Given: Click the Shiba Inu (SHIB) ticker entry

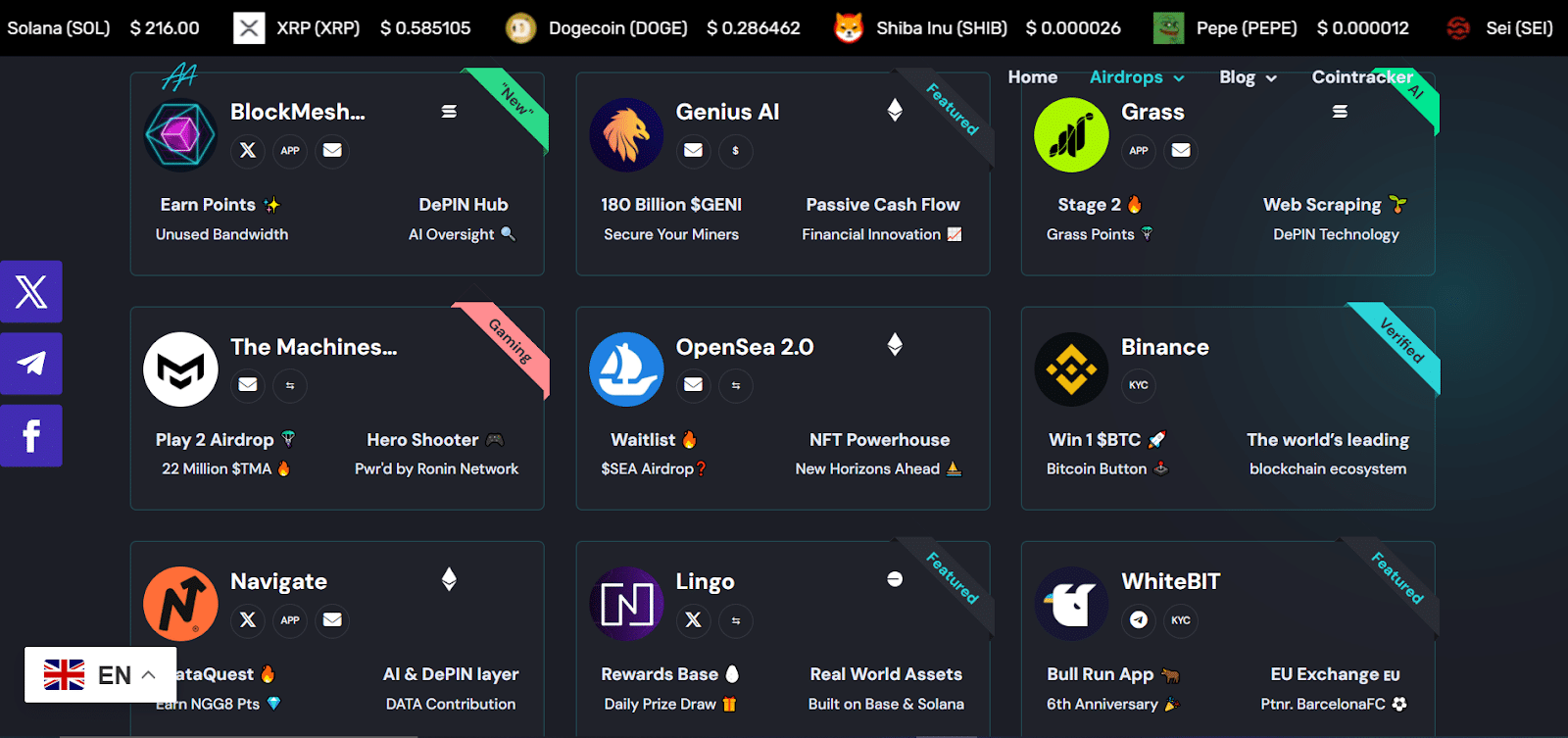Looking at the screenshot, I should tap(977, 28).
